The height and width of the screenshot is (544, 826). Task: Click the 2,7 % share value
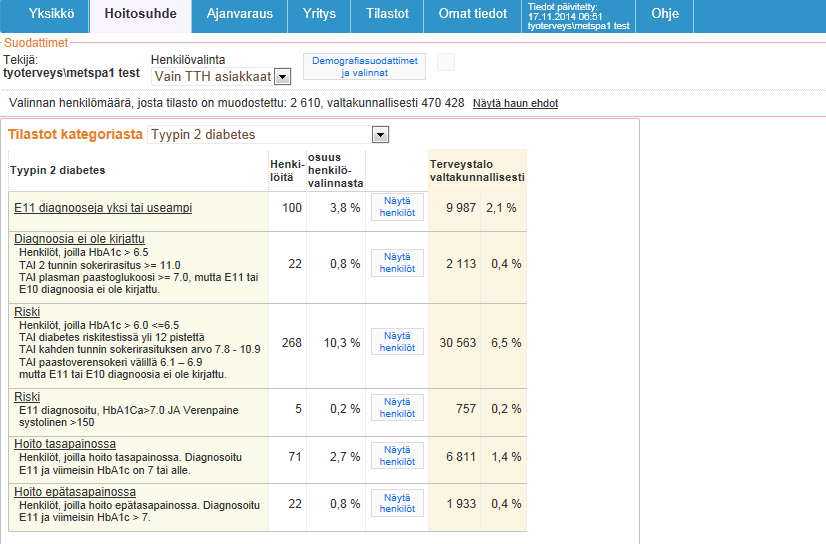[x=345, y=457]
